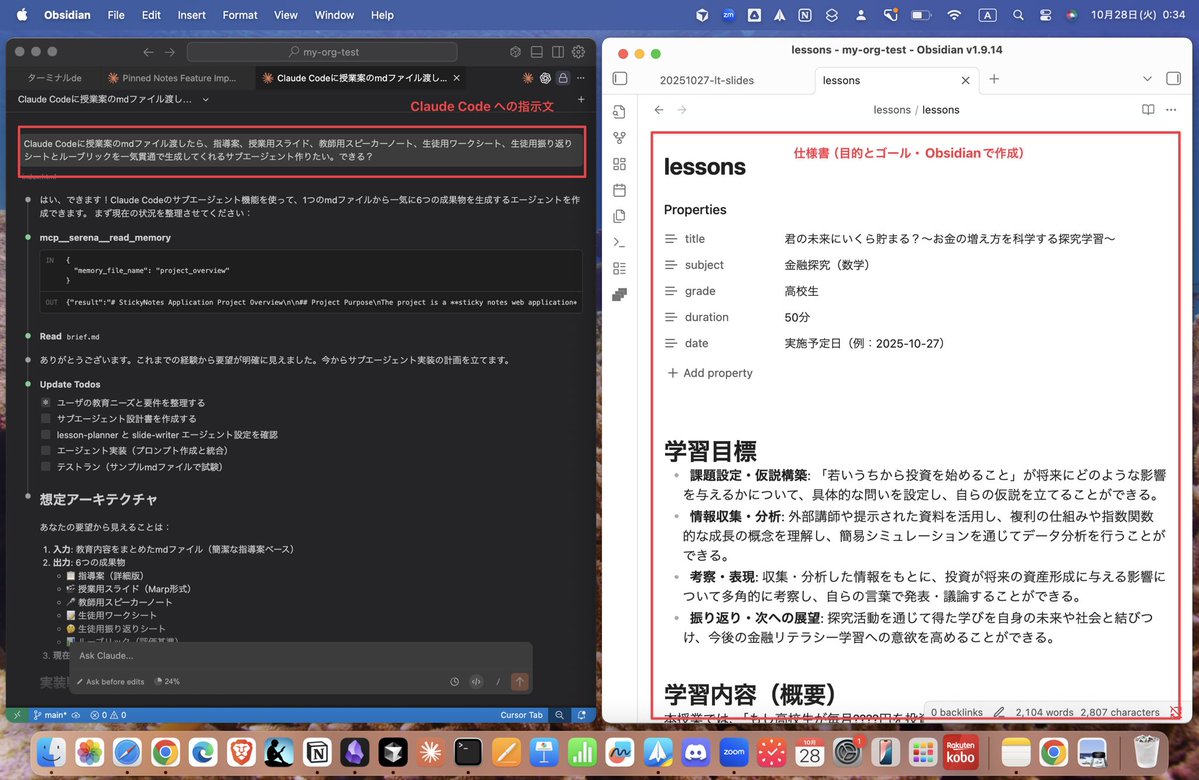Go forward in Obsidian note history

[682, 109]
